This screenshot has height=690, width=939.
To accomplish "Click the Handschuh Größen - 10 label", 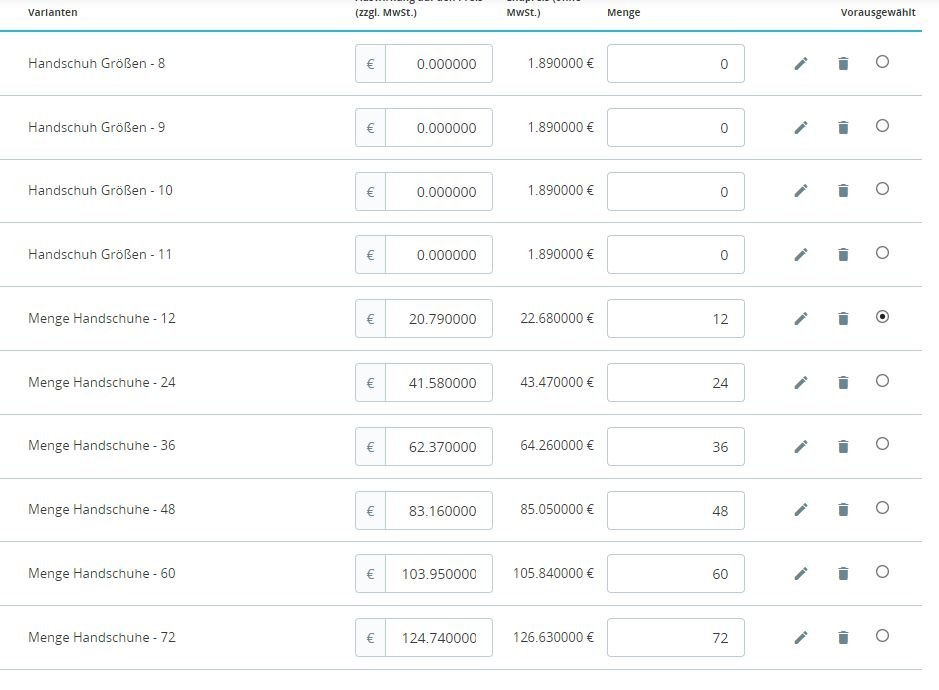I will click(100, 190).
